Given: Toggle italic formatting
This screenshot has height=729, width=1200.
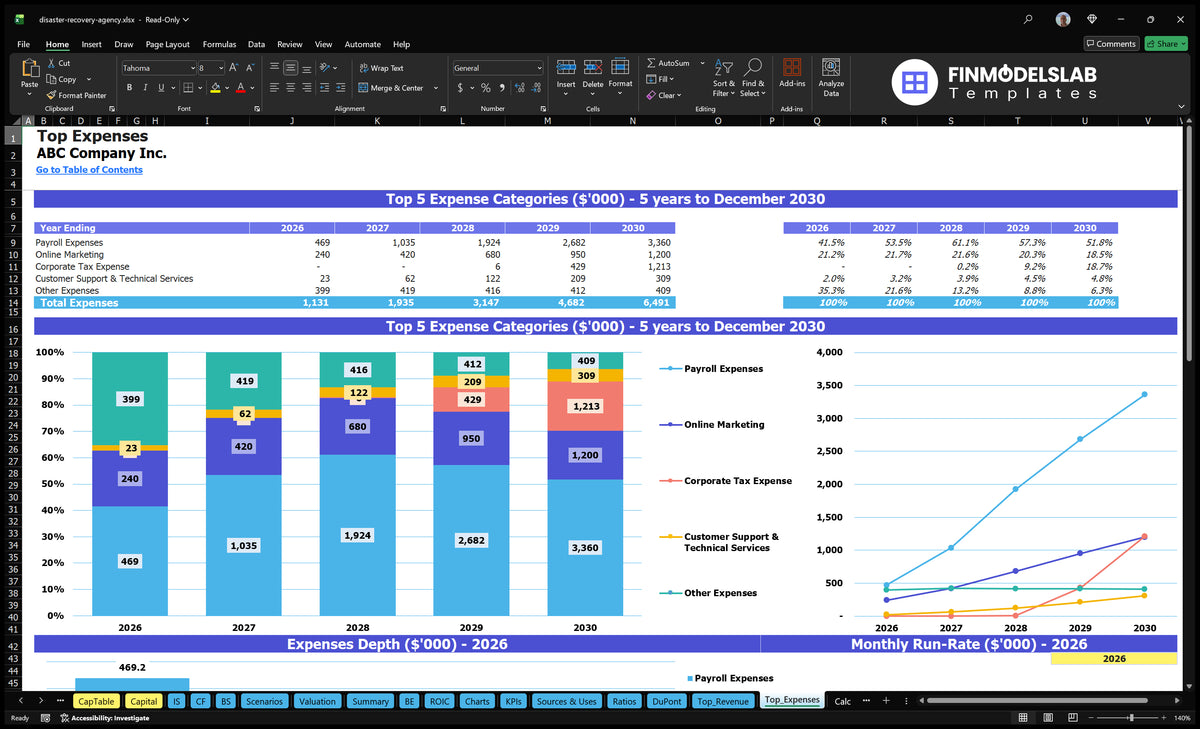Looking at the screenshot, I should (x=145, y=88).
